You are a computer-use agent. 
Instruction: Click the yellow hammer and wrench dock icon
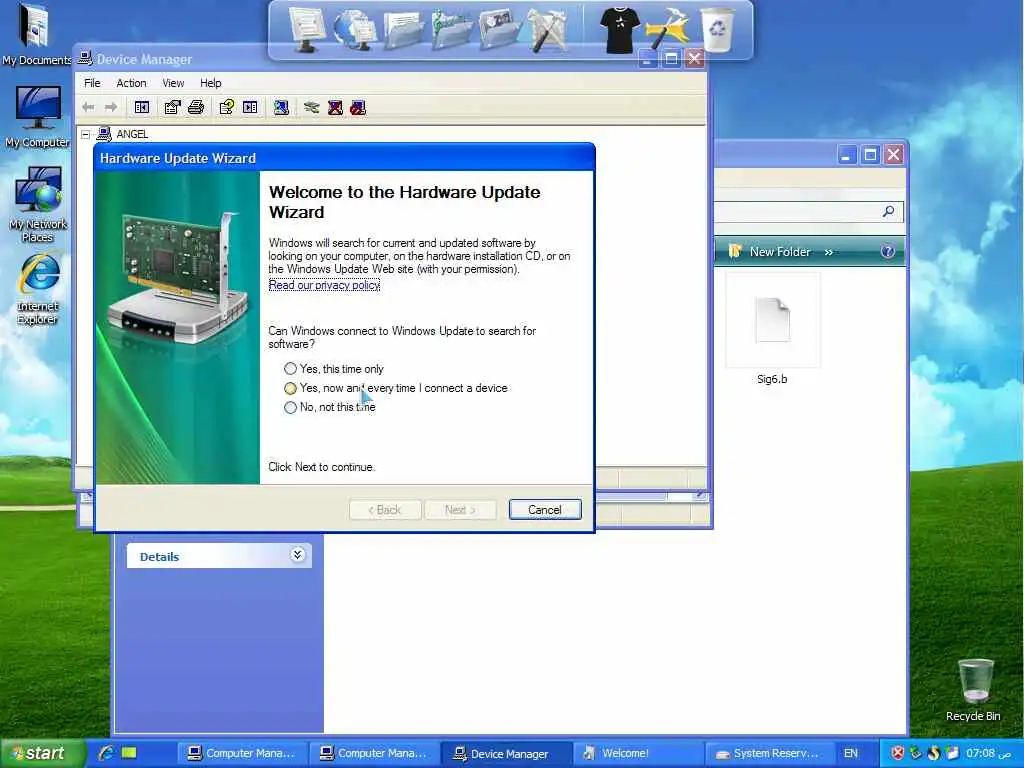(x=667, y=29)
